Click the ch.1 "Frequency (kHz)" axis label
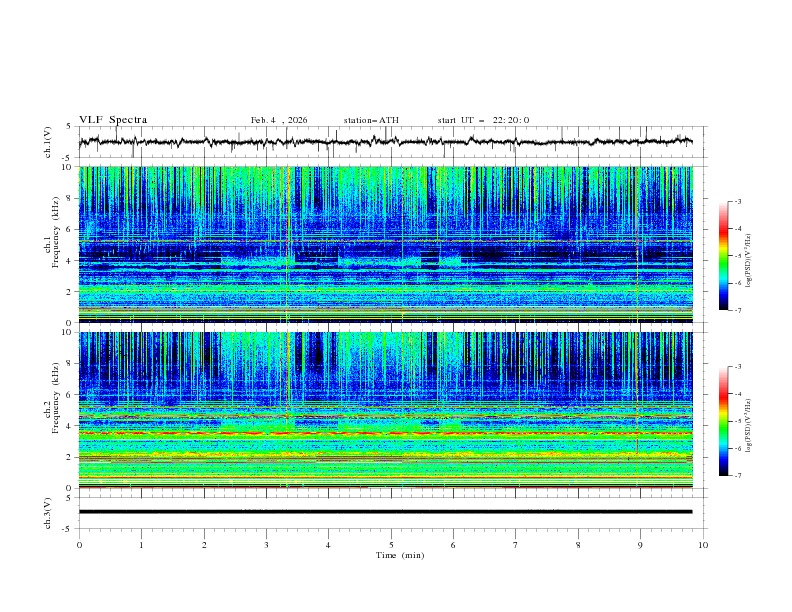The image size is (792, 612). (x=56, y=233)
